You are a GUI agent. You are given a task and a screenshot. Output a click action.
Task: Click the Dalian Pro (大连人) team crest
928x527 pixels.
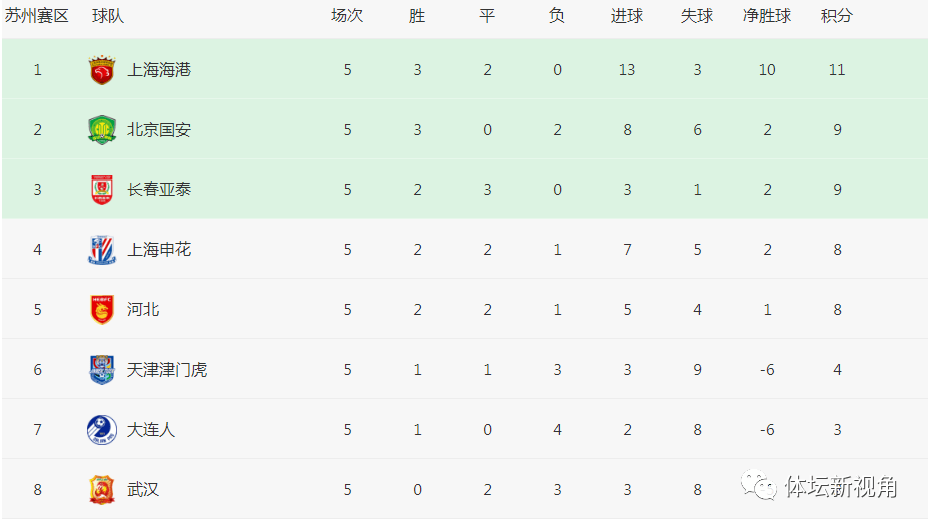(x=101, y=430)
